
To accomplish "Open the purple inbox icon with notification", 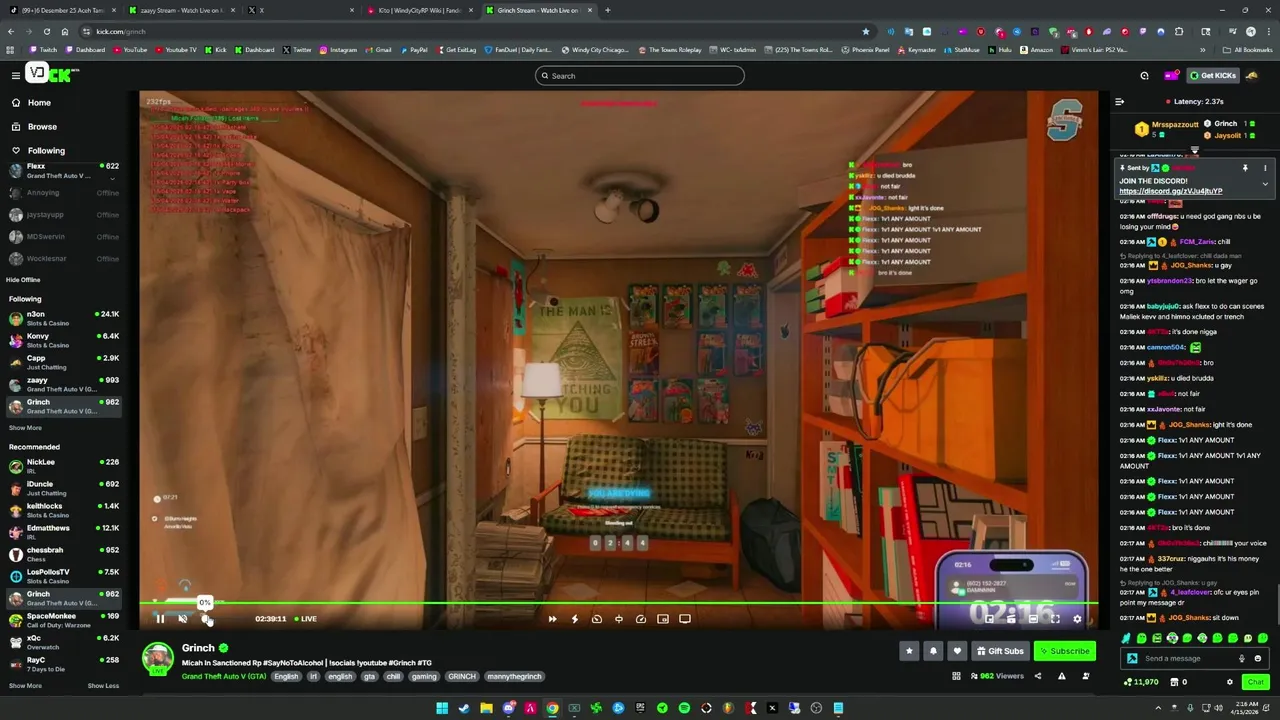I will 1171,76.
